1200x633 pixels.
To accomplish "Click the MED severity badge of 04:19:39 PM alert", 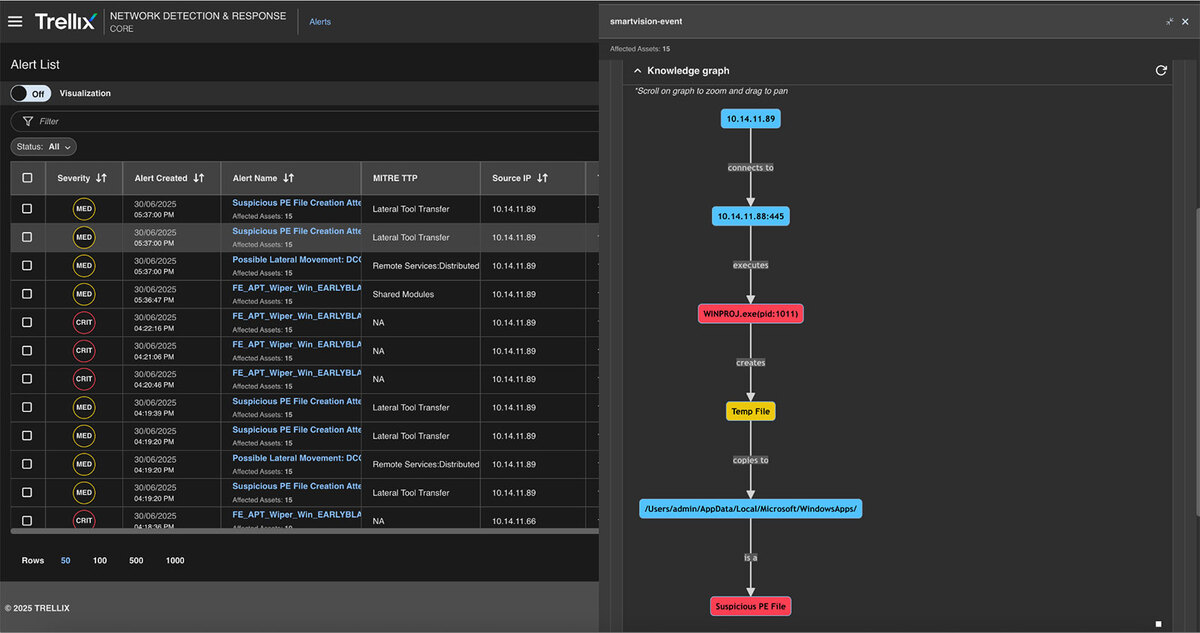I will click(84, 407).
